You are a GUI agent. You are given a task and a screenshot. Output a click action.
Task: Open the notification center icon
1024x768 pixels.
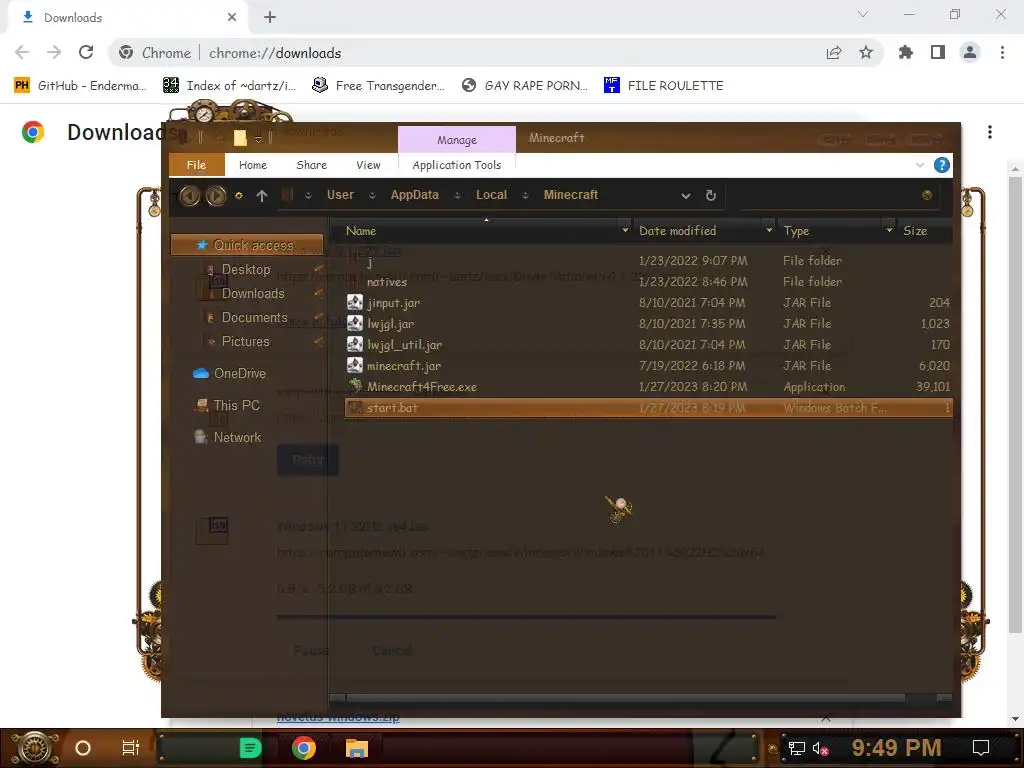coord(980,748)
